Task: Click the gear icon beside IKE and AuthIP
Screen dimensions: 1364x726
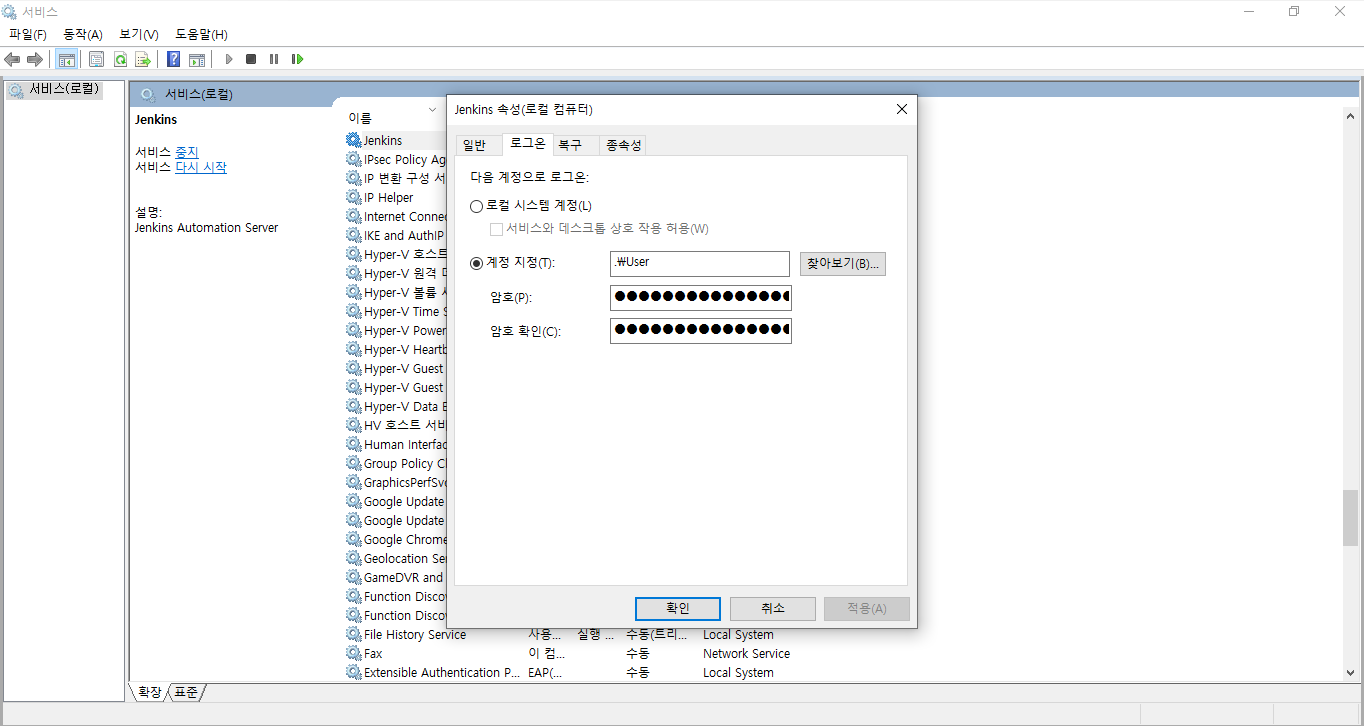Action: pos(354,235)
